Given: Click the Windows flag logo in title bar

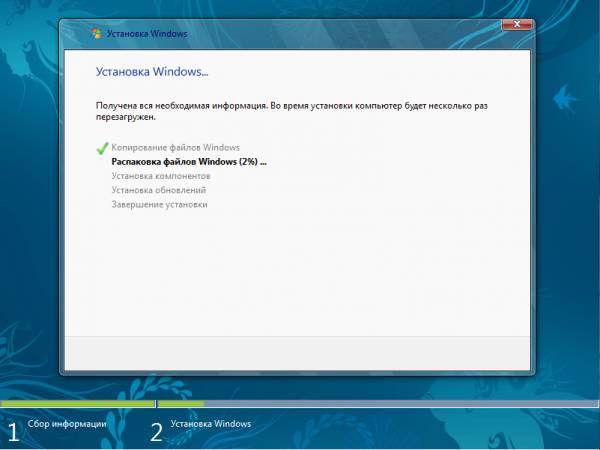Looking at the screenshot, I should coord(96,33).
